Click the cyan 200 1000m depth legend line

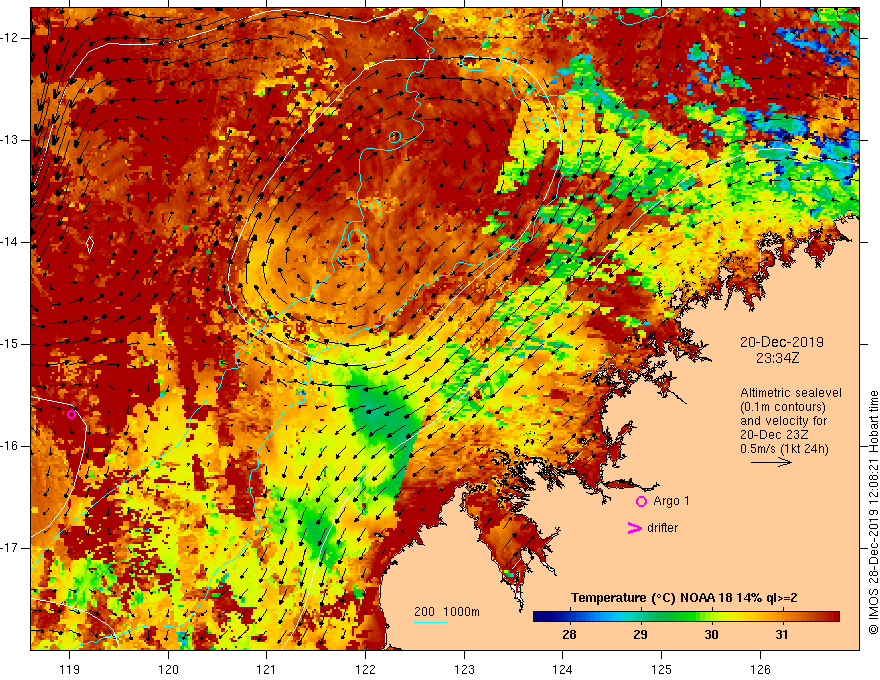click(x=430, y=622)
